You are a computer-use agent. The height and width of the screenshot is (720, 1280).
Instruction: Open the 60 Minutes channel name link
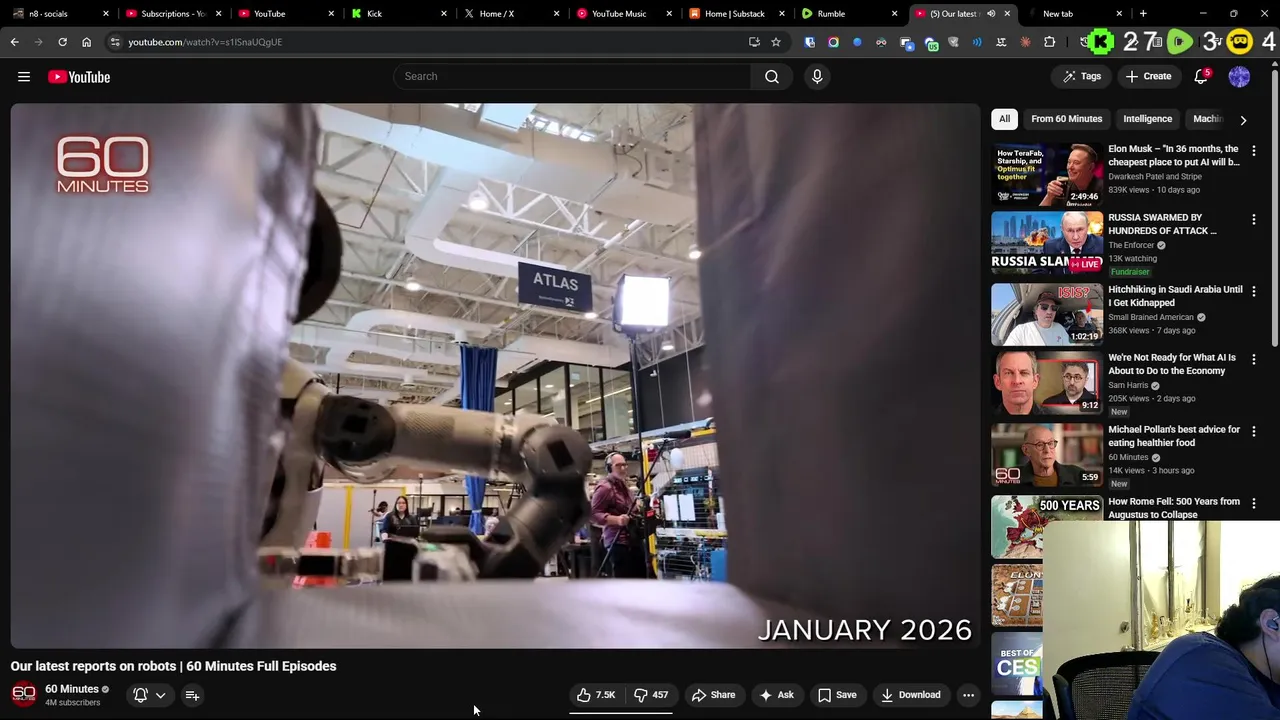pyautogui.click(x=72, y=689)
